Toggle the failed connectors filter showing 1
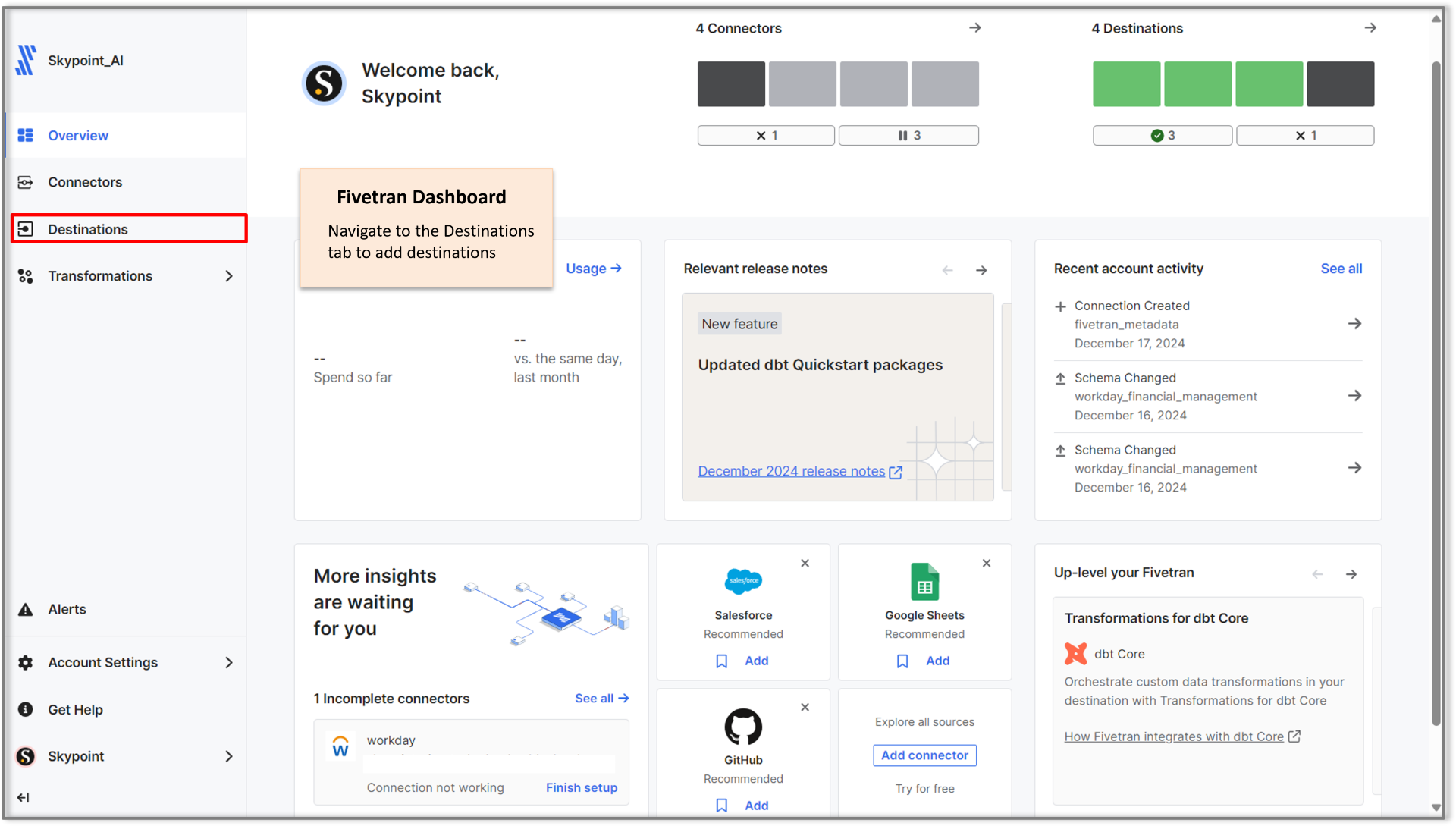 (766, 136)
